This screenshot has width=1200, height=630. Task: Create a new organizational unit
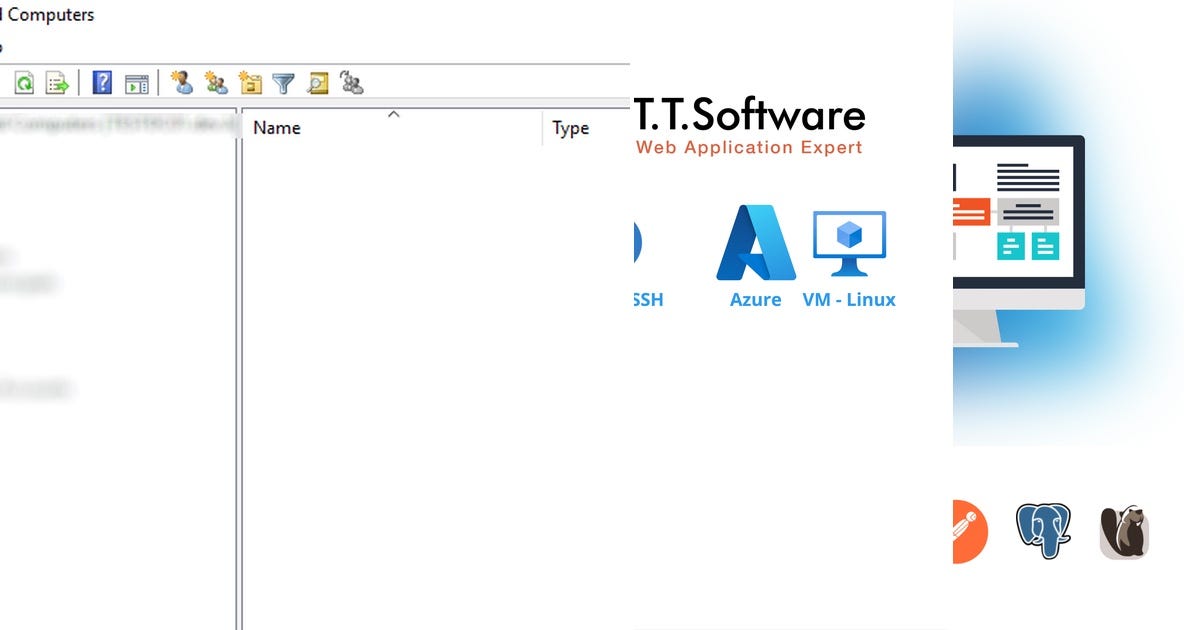click(x=251, y=83)
